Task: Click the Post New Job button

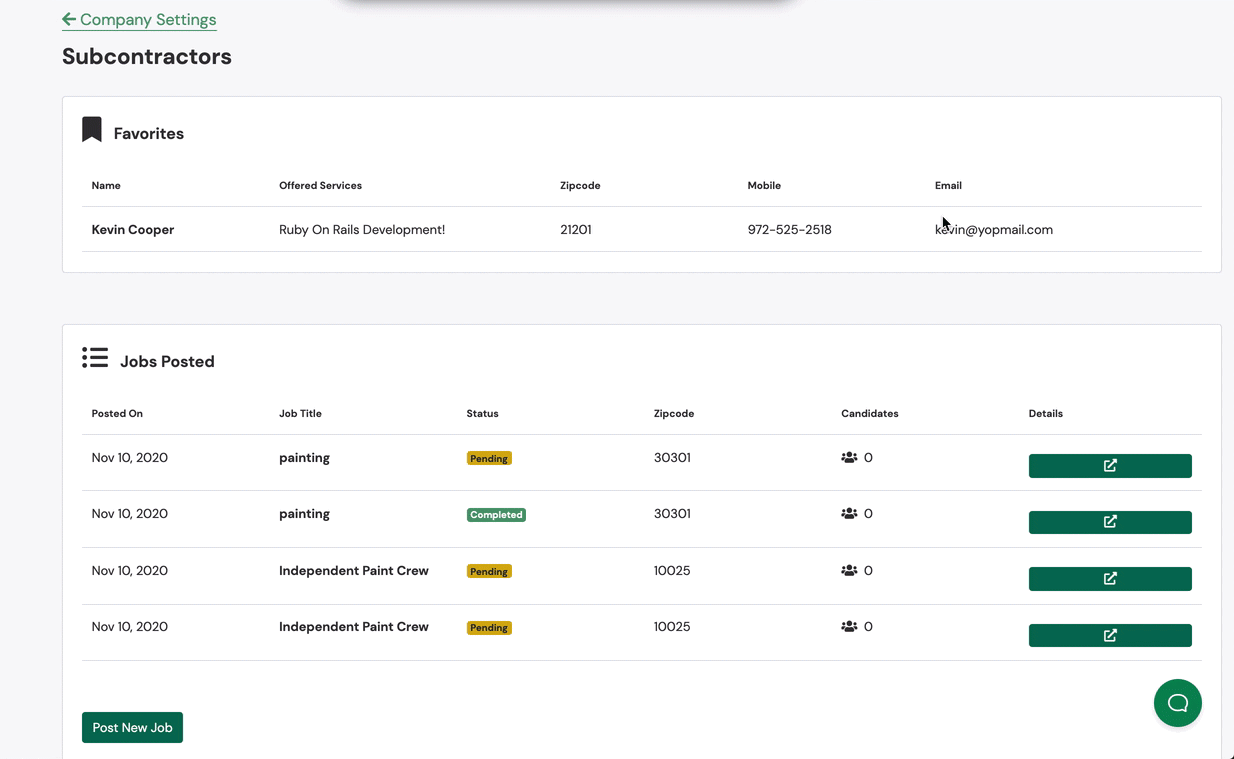Action: (x=132, y=728)
